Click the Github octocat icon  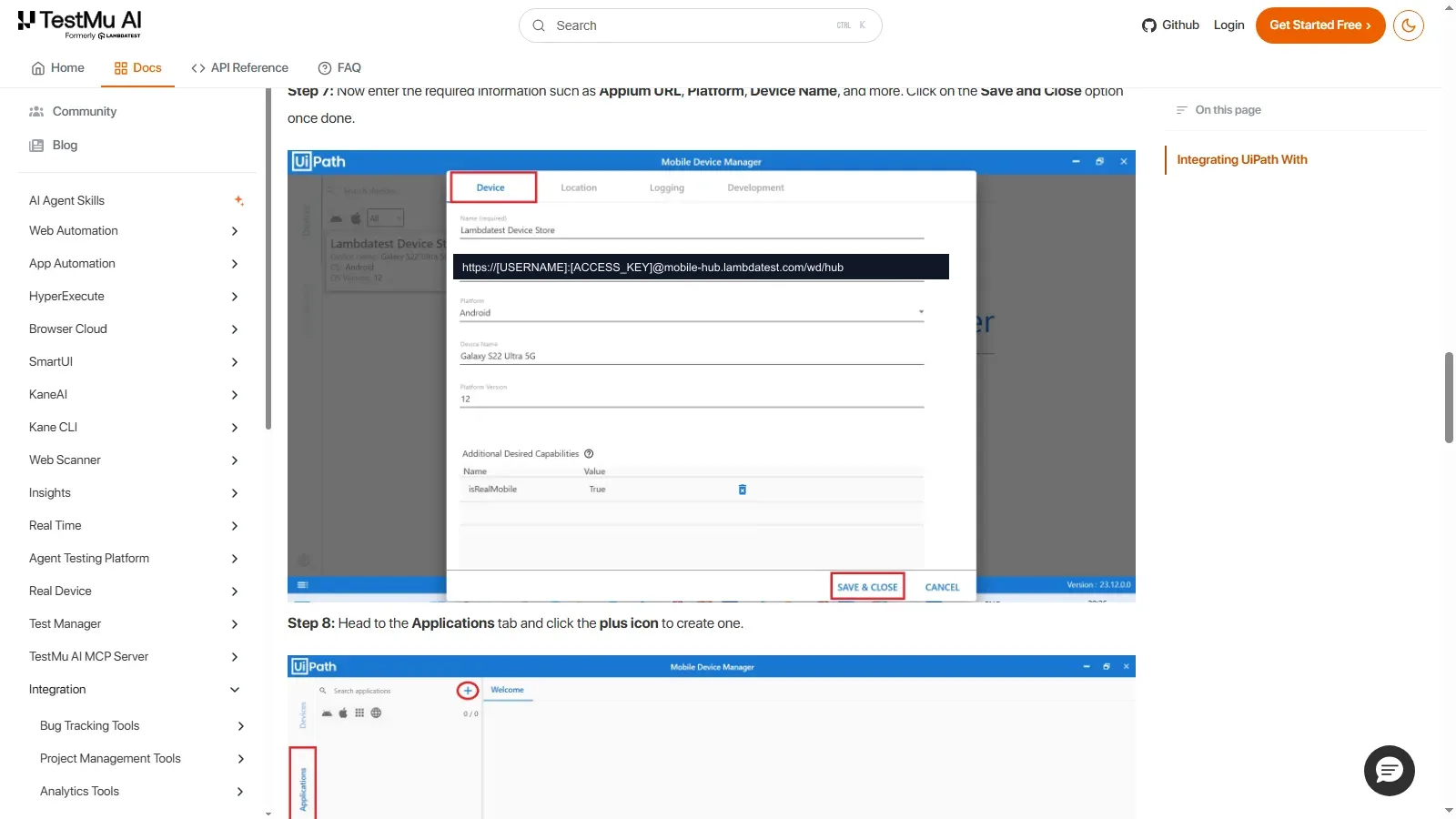click(x=1149, y=25)
